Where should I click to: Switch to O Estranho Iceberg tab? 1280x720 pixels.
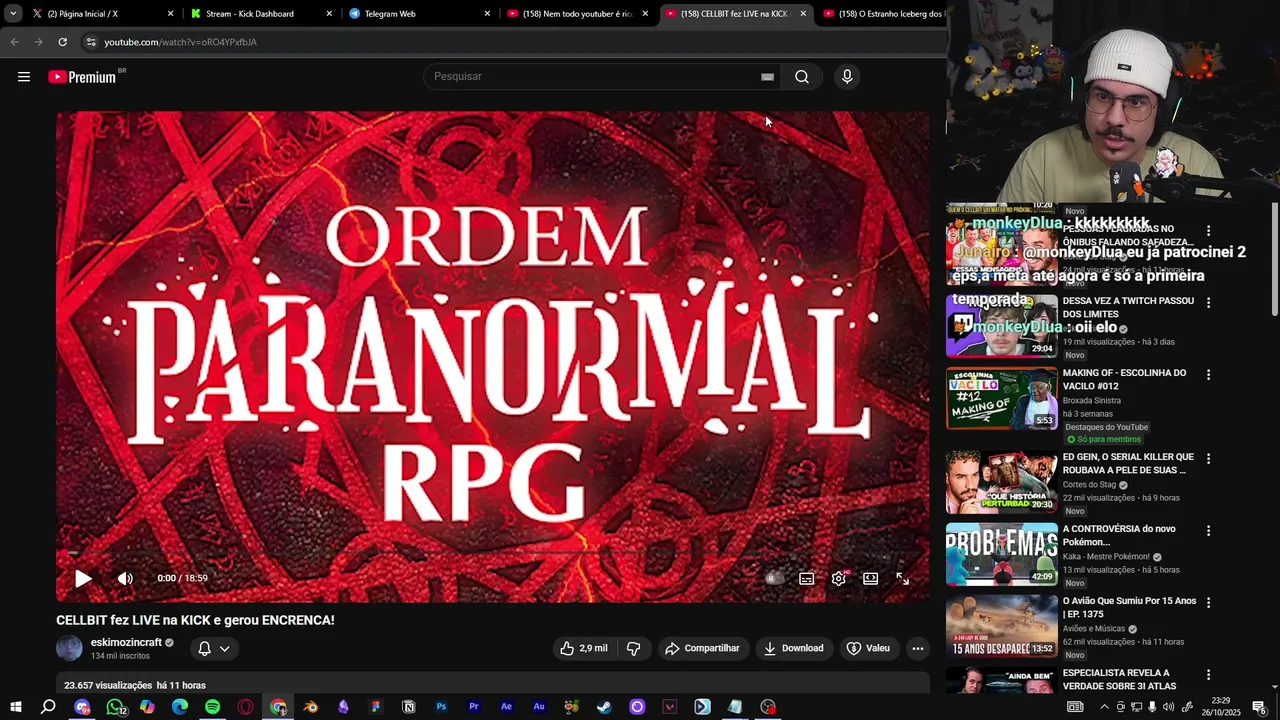pos(882,13)
